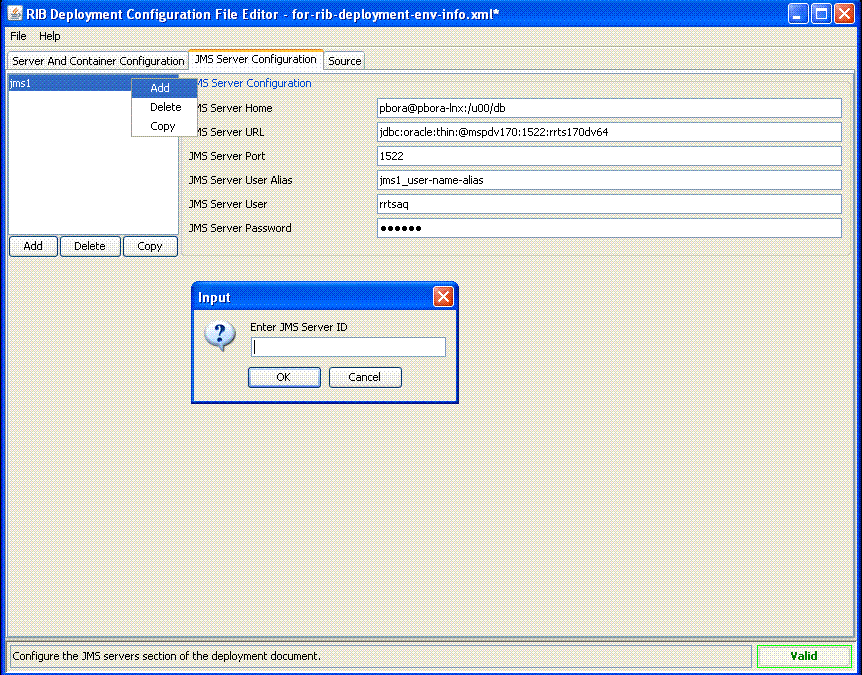This screenshot has height=675, width=862.
Task: Click the JMS Server Home field
Action: click(609, 108)
